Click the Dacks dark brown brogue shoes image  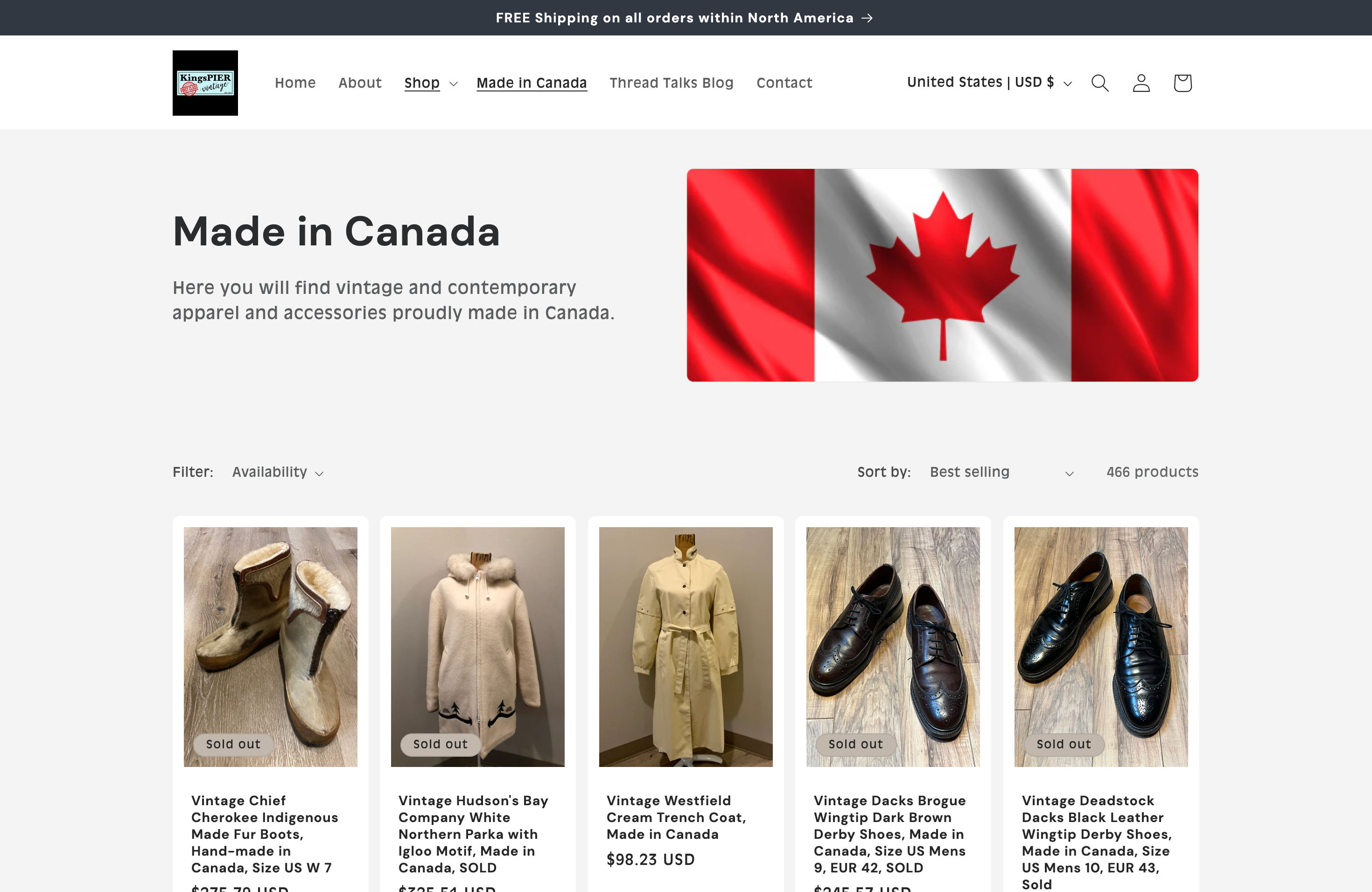click(893, 647)
